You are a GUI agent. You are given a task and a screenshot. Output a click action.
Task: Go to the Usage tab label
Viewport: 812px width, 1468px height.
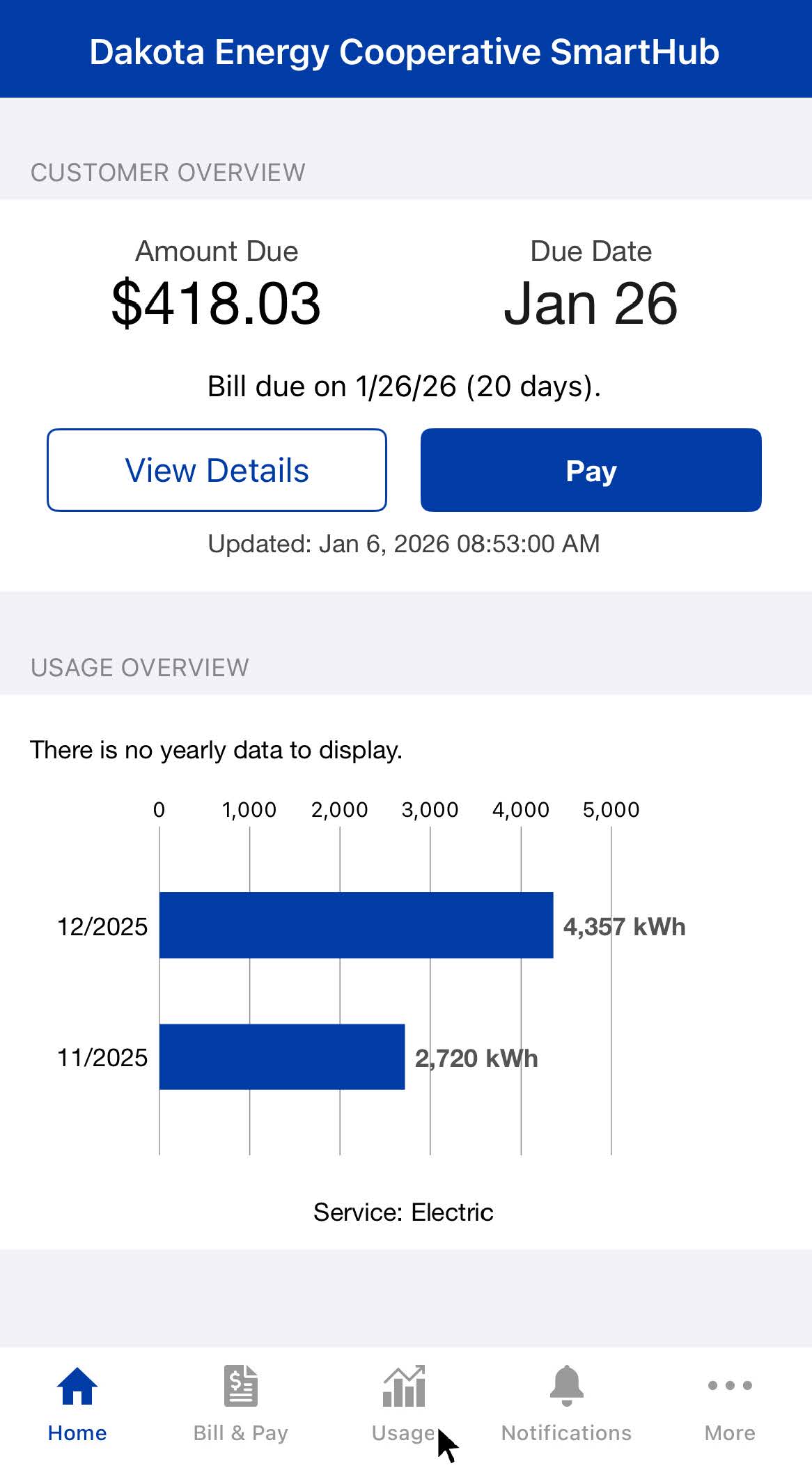click(x=404, y=1432)
